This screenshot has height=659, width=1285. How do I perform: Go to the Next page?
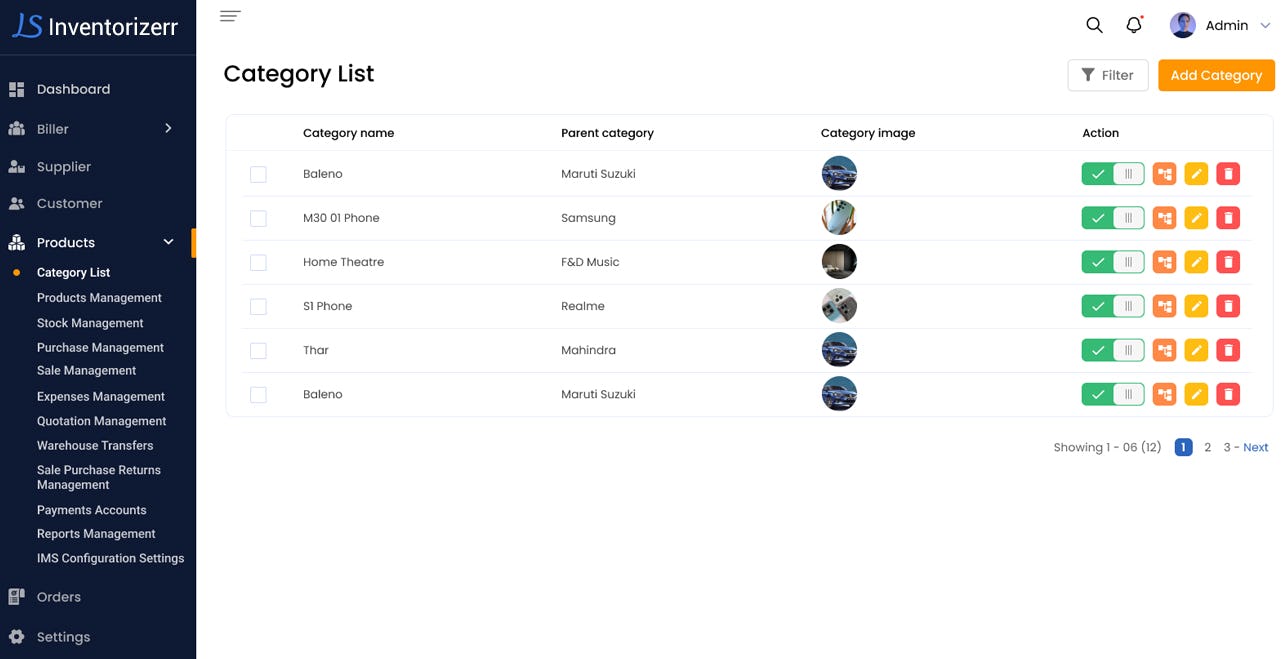click(x=1256, y=447)
